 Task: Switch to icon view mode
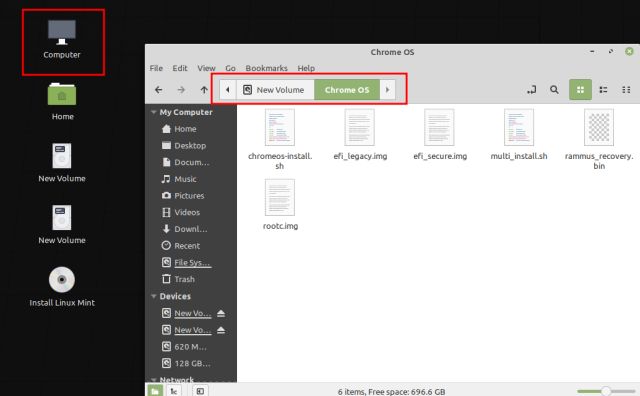[580, 90]
